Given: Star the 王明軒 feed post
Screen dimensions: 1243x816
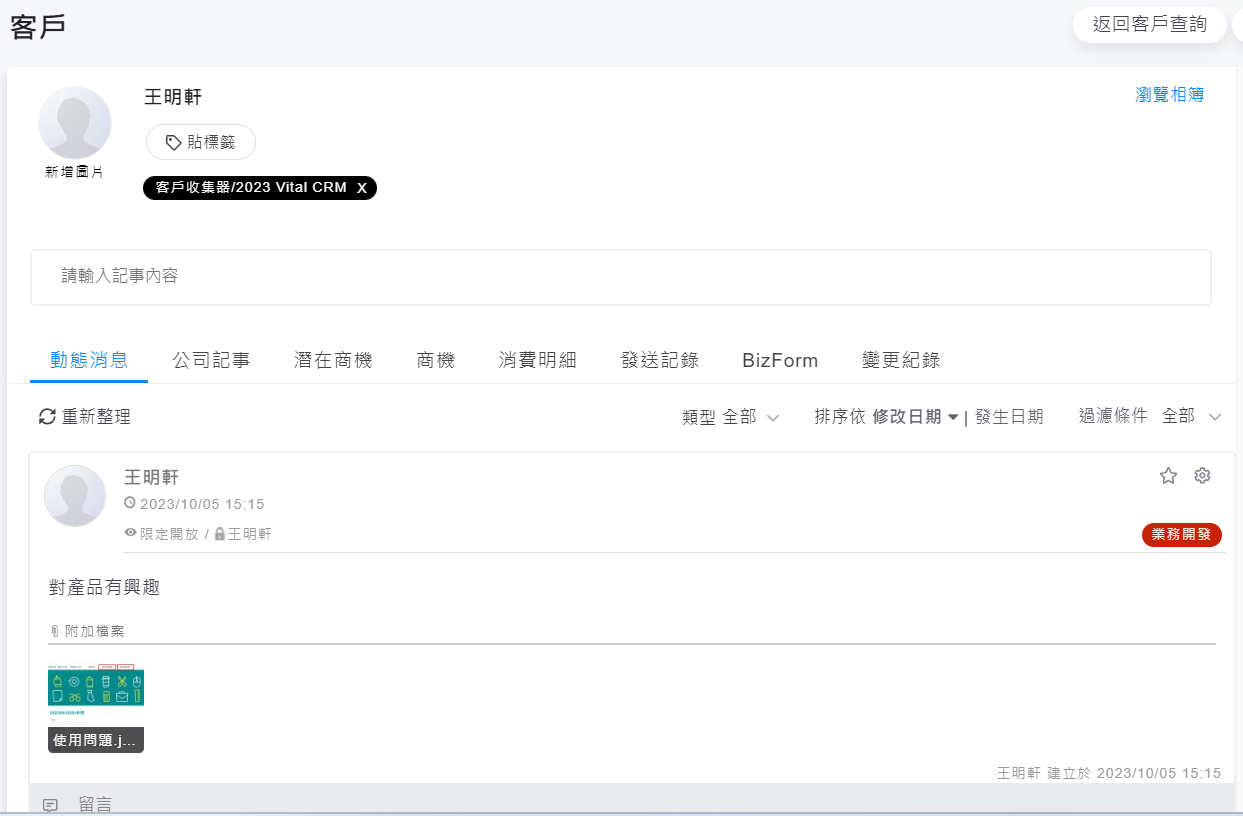Looking at the screenshot, I should 1168,476.
